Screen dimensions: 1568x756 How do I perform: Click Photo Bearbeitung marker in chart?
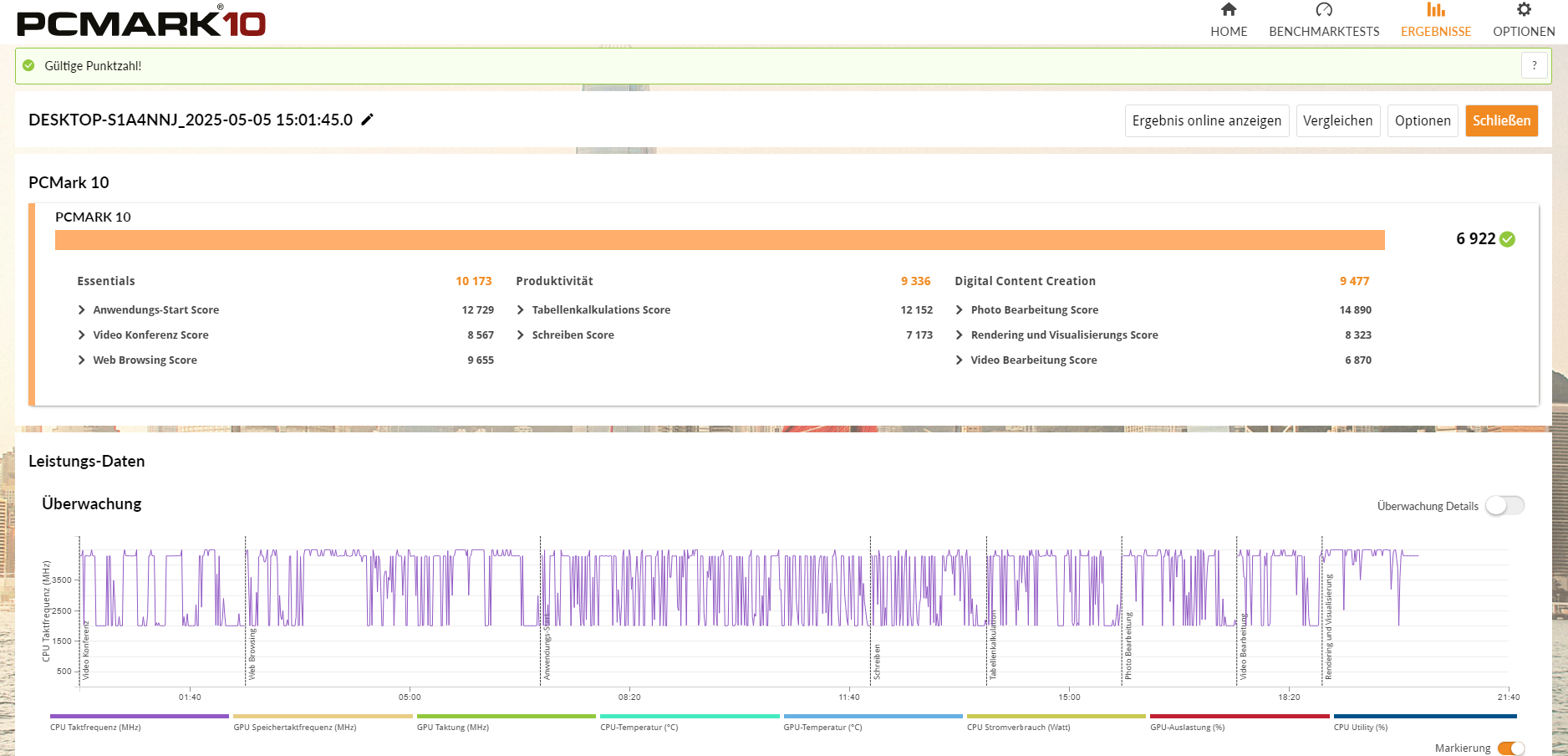pos(1128,646)
